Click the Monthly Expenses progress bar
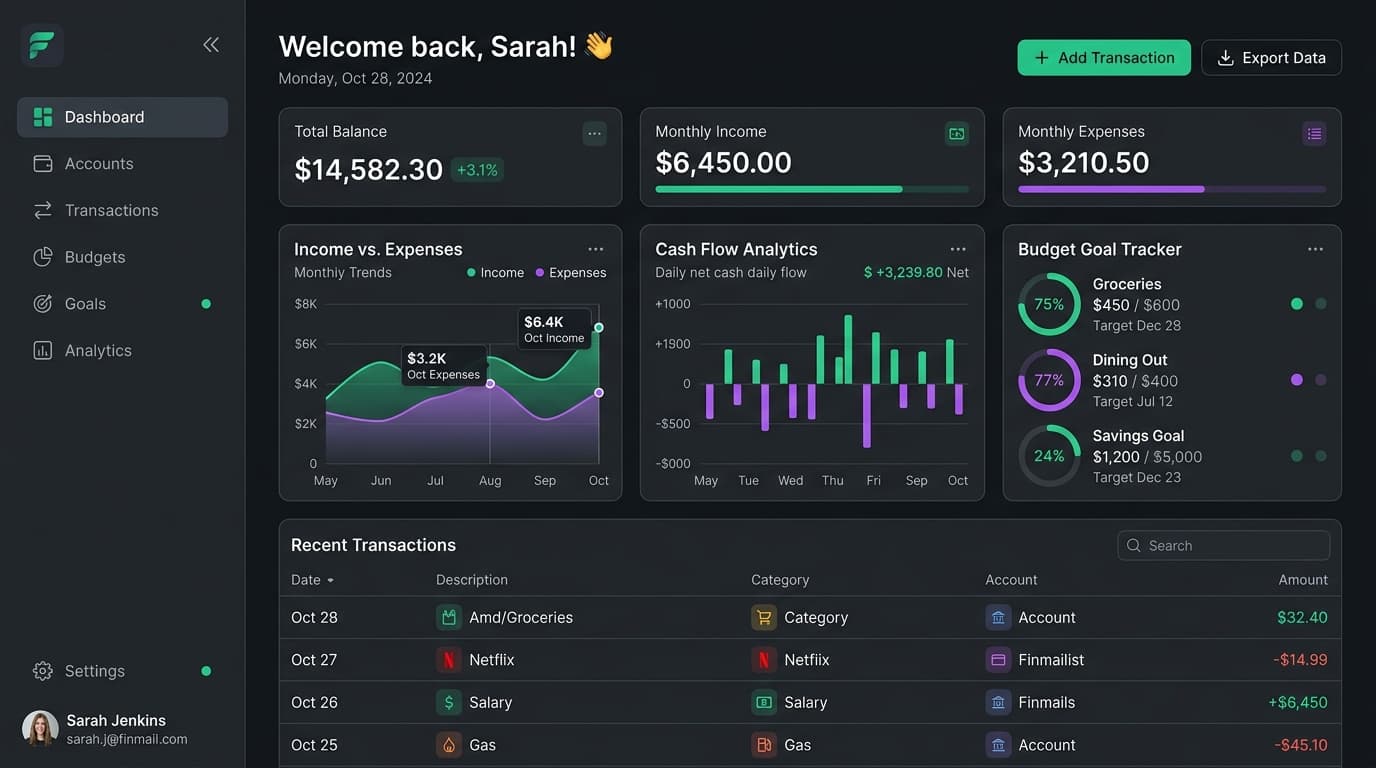The image size is (1376, 768). (x=1172, y=189)
